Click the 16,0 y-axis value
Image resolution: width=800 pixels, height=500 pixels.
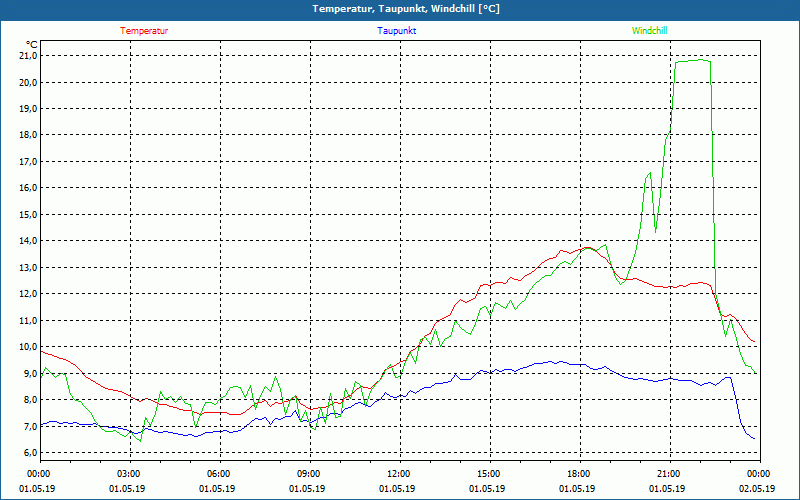pos(28,188)
